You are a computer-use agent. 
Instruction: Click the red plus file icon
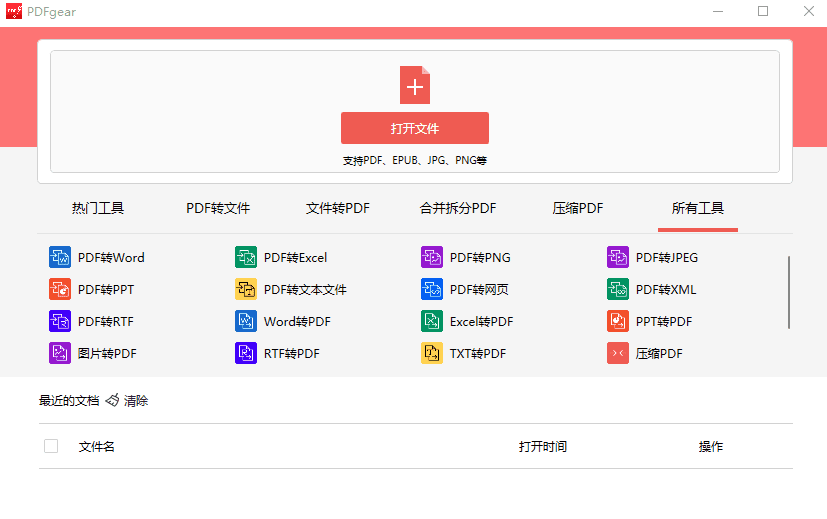414,85
